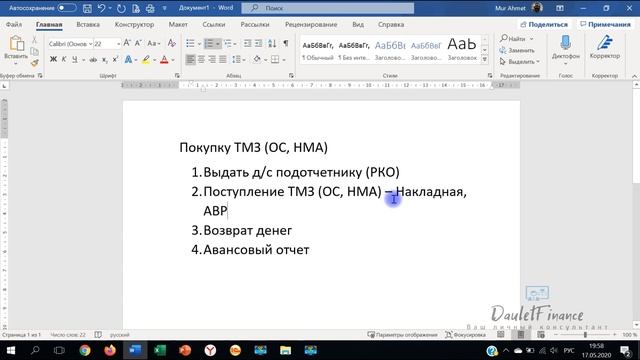Select the Format Painter brush icon

[35, 62]
